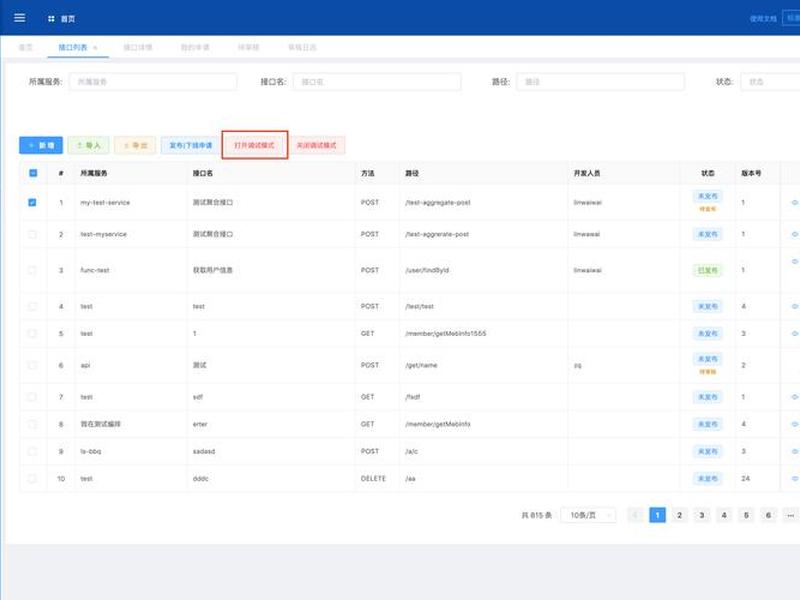The height and width of the screenshot is (600, 800).
Task: Open the 使用文档 link in header
Action: [763, 19]
